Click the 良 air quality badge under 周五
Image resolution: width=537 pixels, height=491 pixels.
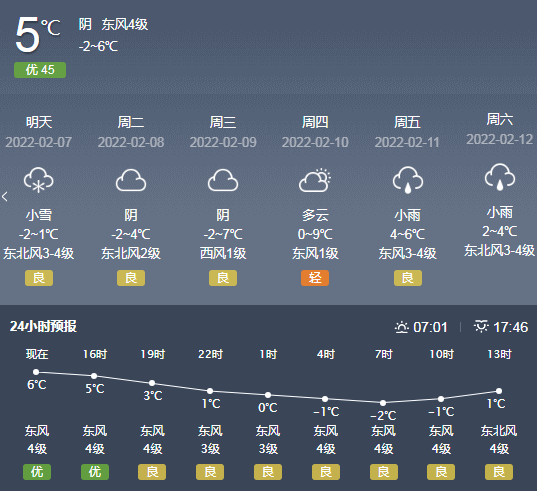tap(408, 278)
